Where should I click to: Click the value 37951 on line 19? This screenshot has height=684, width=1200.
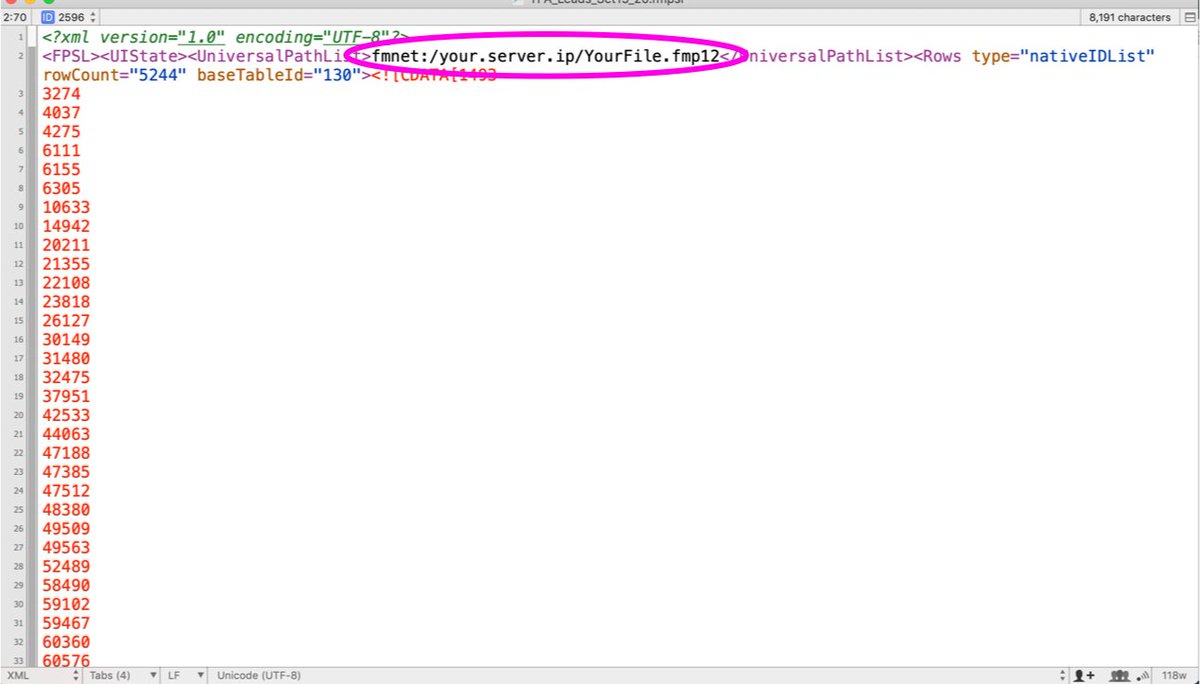click(x=67, y=396)
